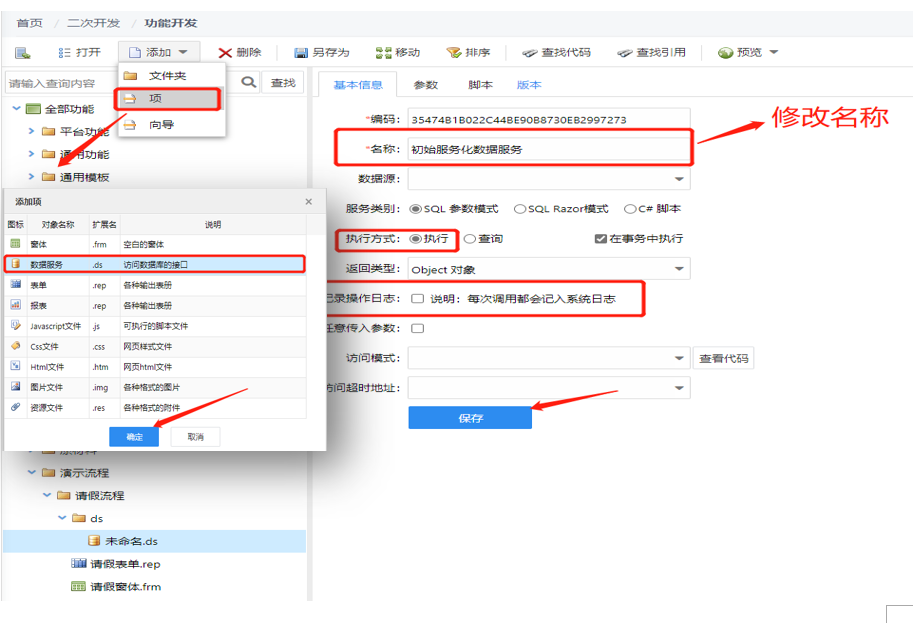Viewport: 913px width, 623px height.
Task: Click the blue 保存 button
Action: pyautogui.click(x=470, y=417)
